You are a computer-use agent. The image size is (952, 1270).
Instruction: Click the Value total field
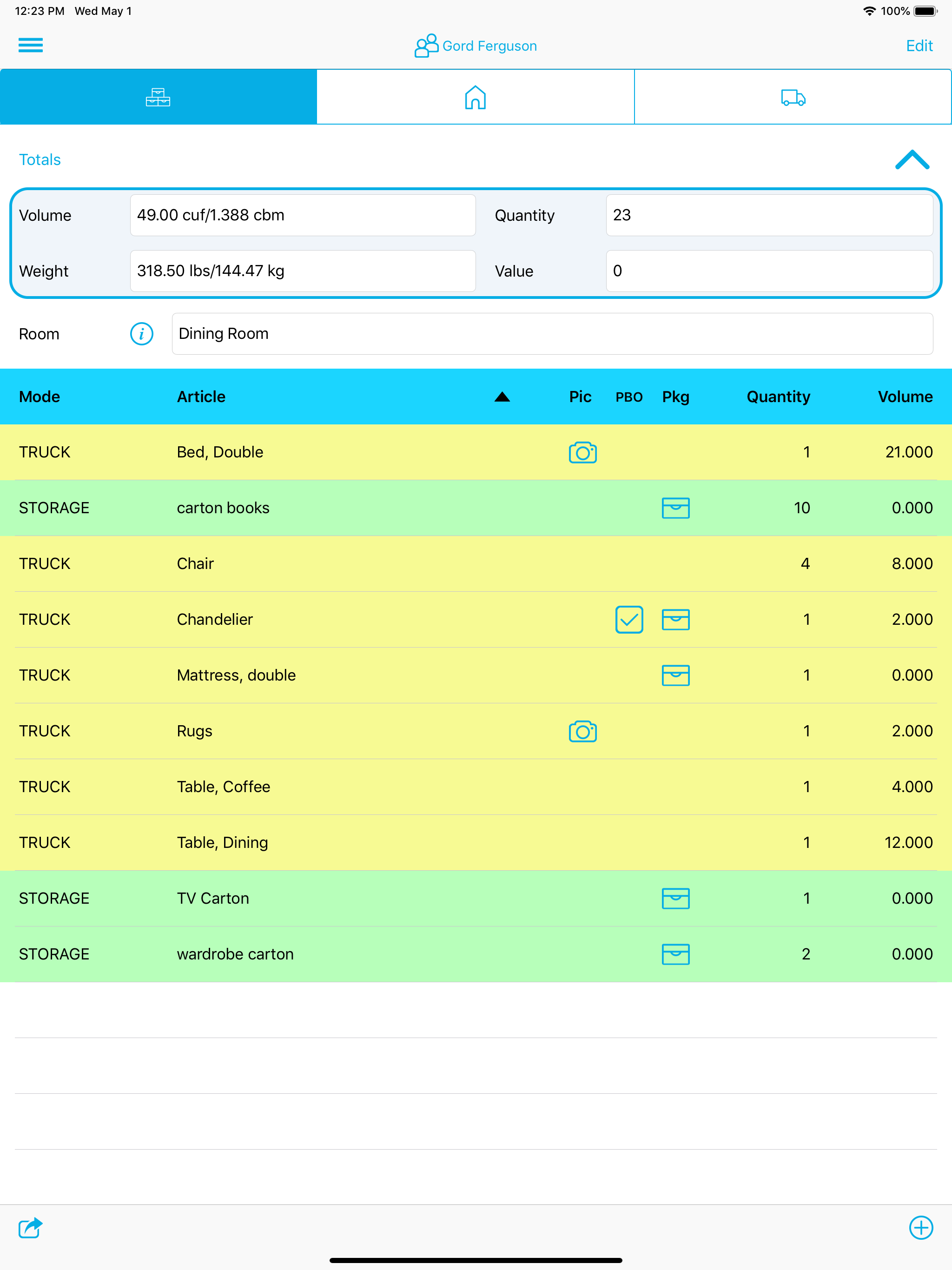[769, 271]
